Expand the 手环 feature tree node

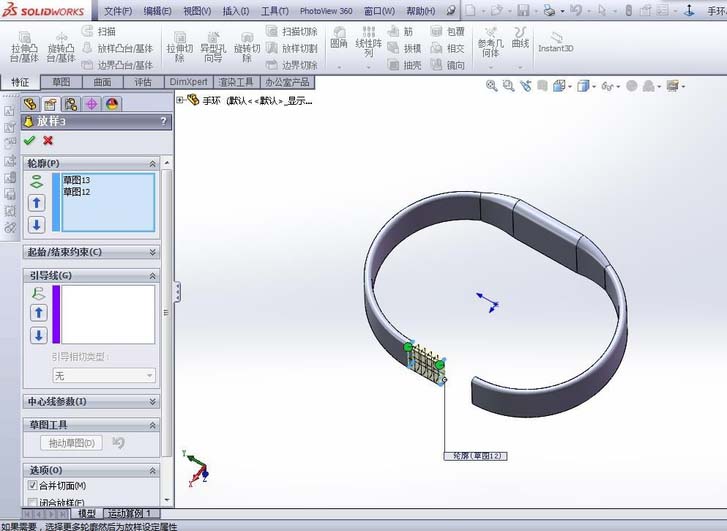[181, 100]
